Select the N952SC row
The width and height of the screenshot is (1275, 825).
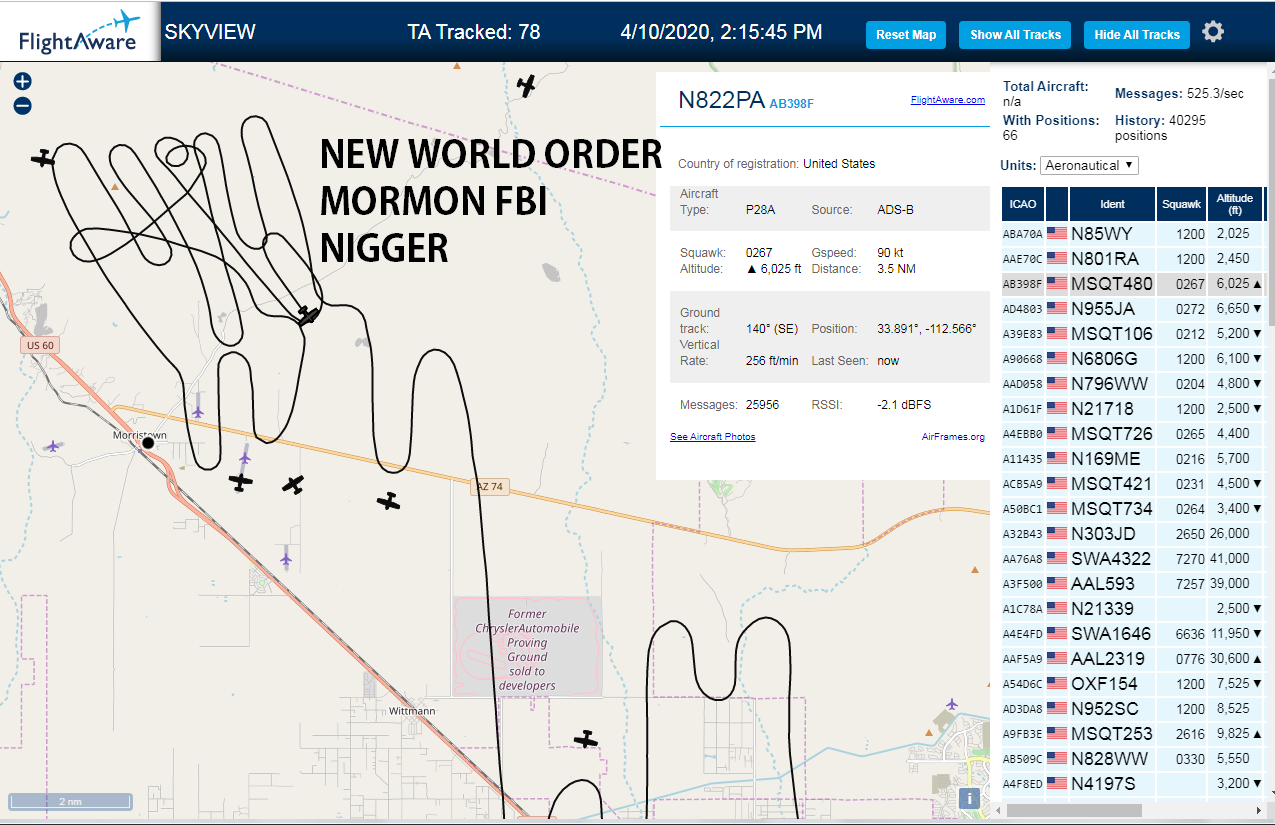click(x=1133, y=709)
